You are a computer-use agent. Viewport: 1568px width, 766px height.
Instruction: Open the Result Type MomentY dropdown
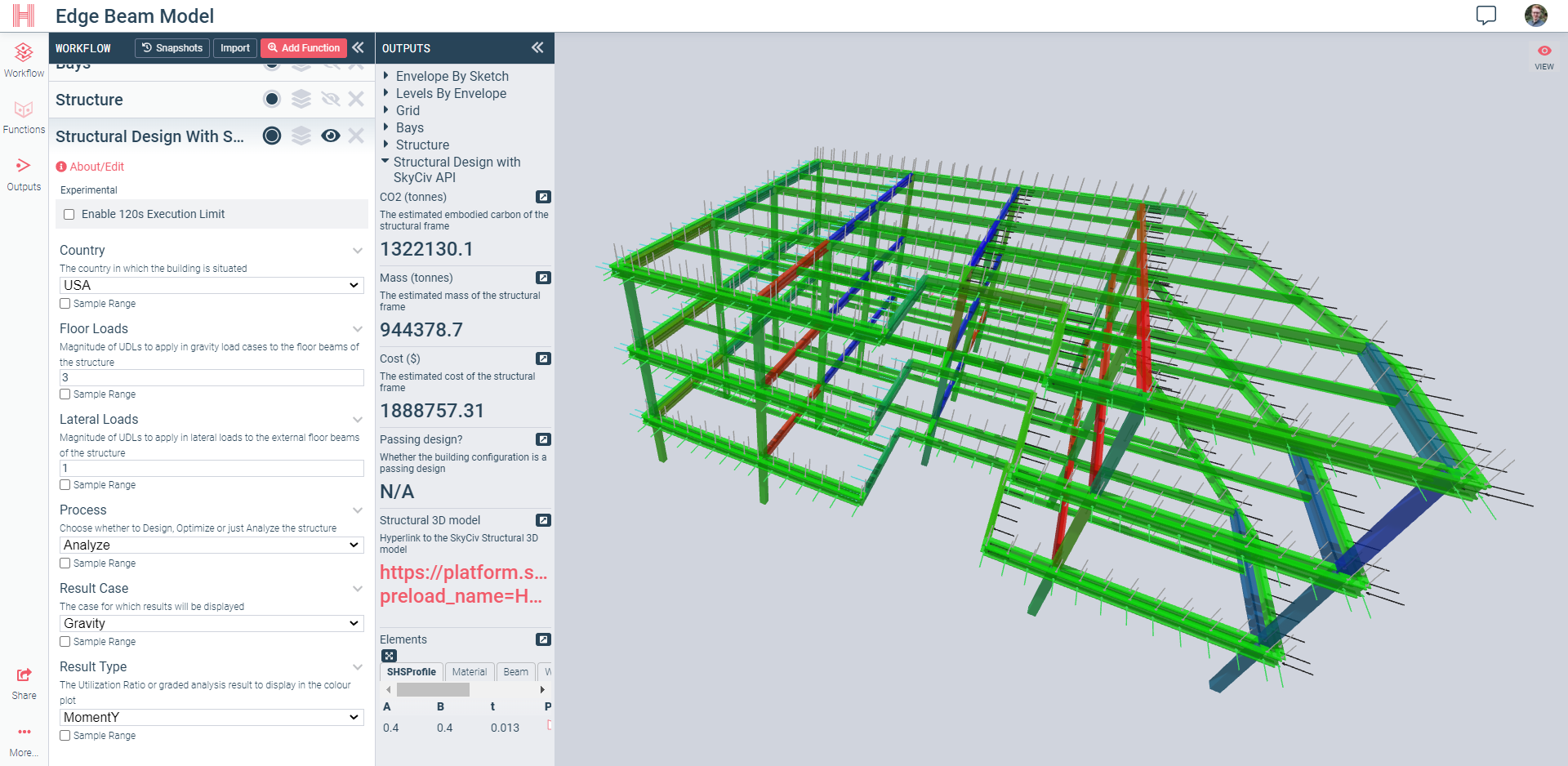(212, 717)
